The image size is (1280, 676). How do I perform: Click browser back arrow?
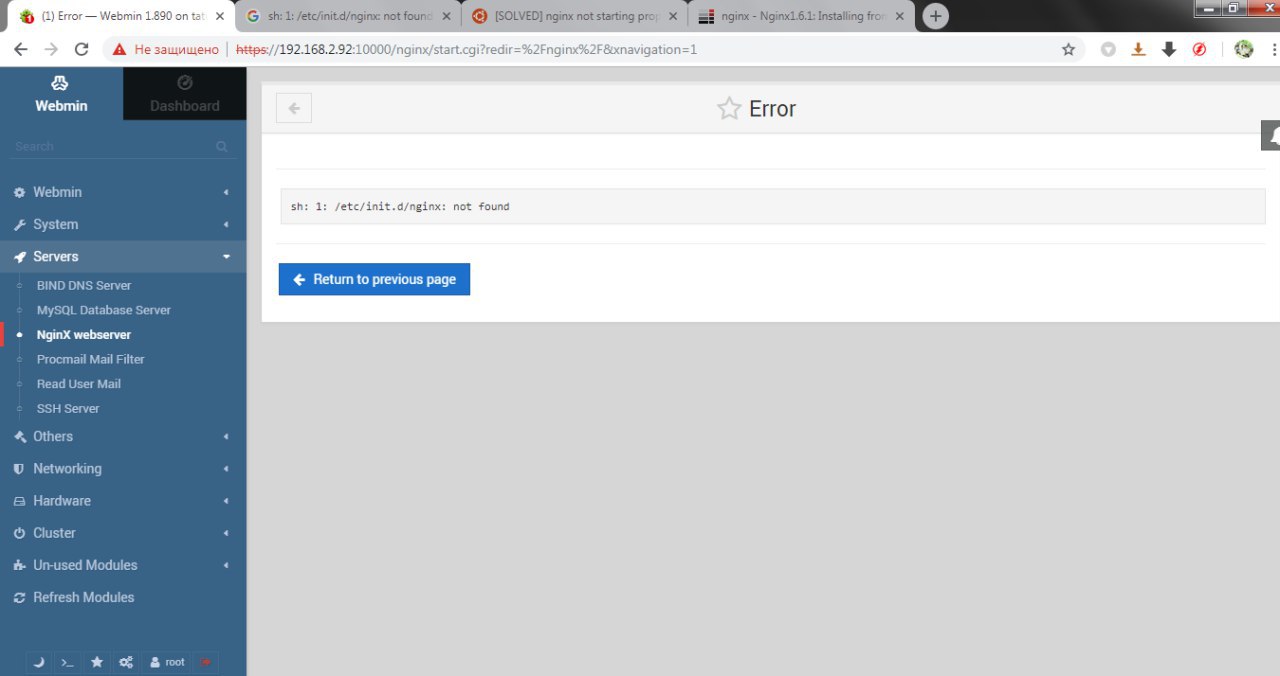click(x=21, y=49)
